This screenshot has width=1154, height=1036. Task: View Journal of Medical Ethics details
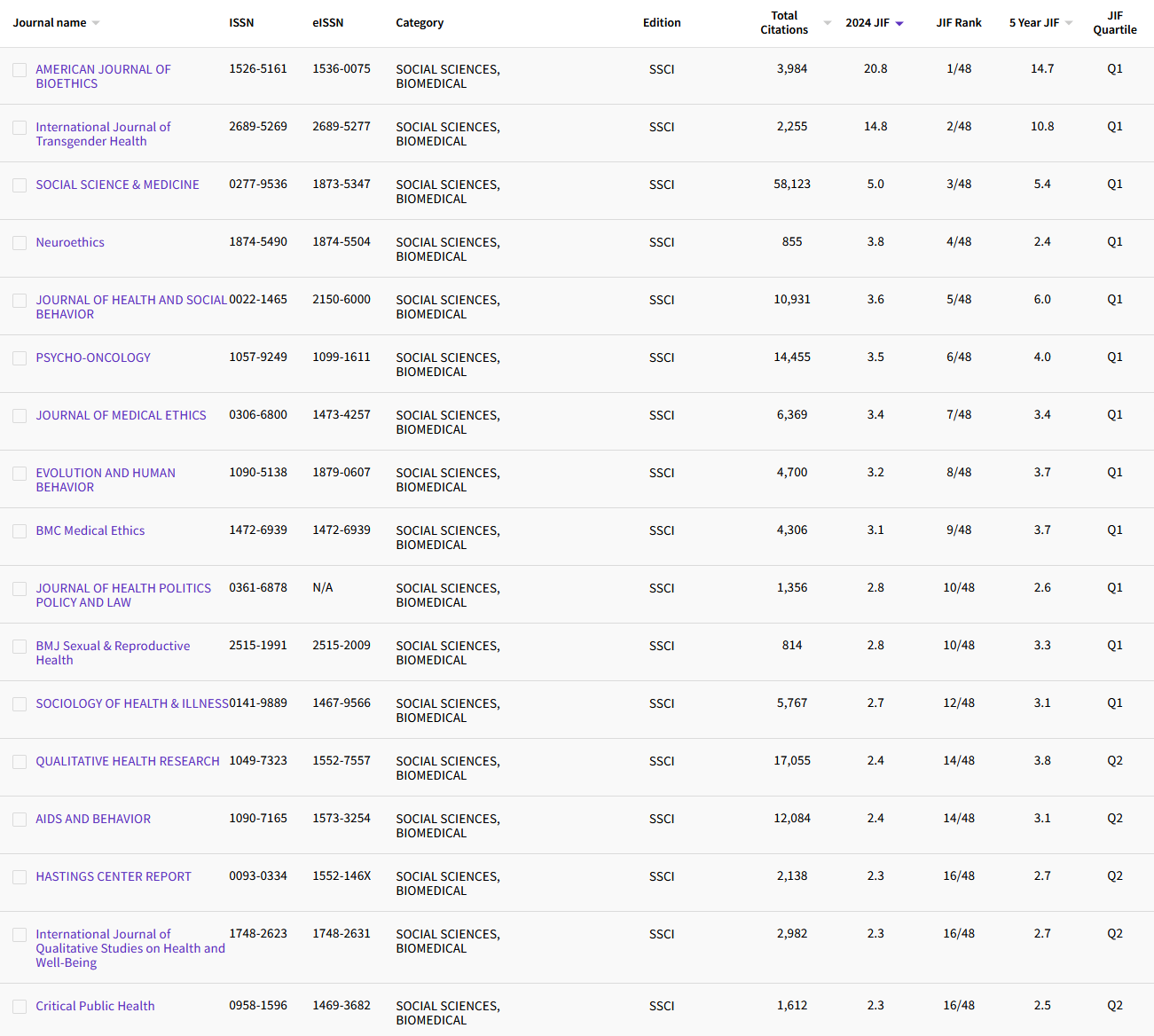click(121, 415)
